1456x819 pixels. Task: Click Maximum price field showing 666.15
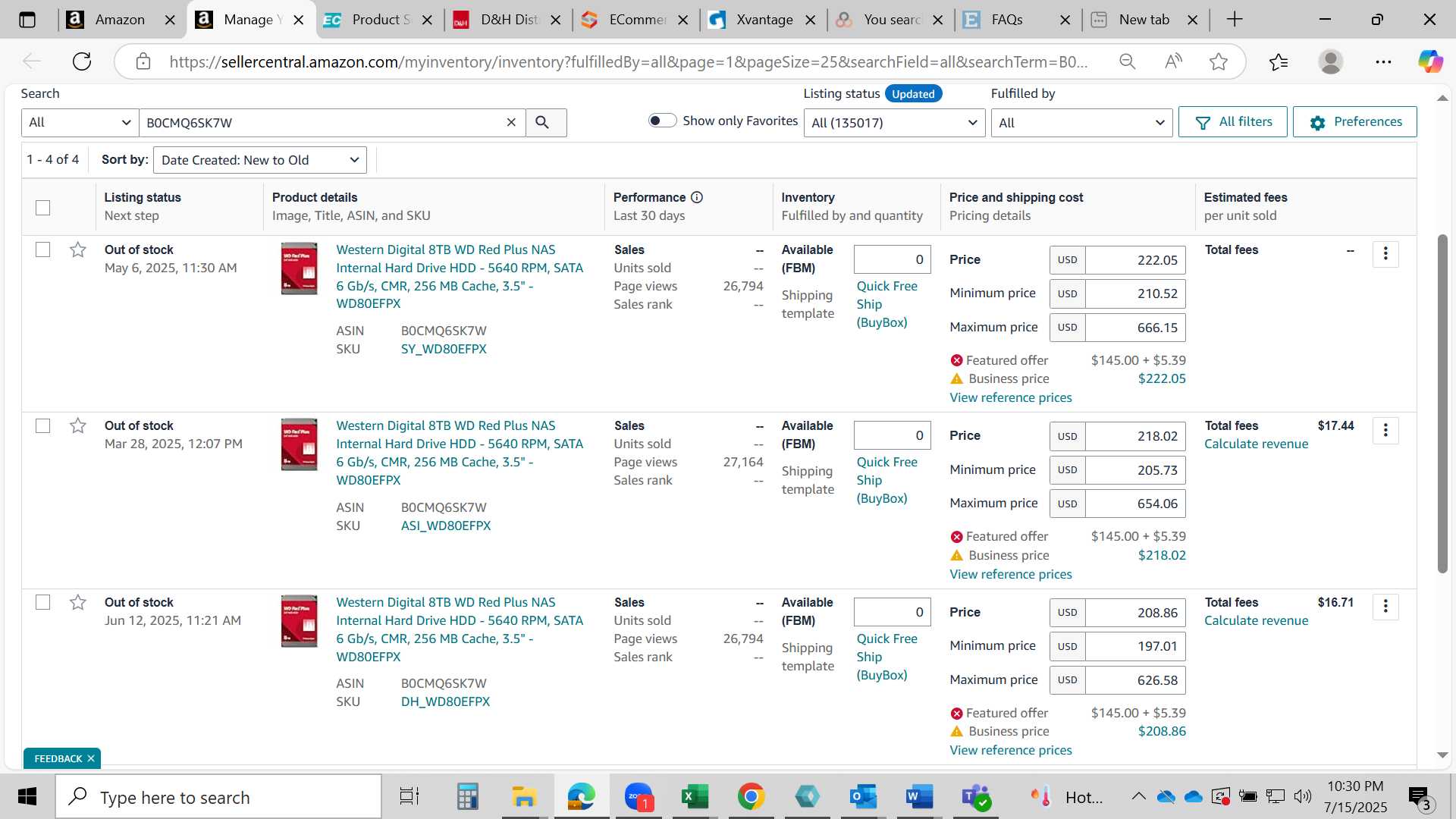1134,328
